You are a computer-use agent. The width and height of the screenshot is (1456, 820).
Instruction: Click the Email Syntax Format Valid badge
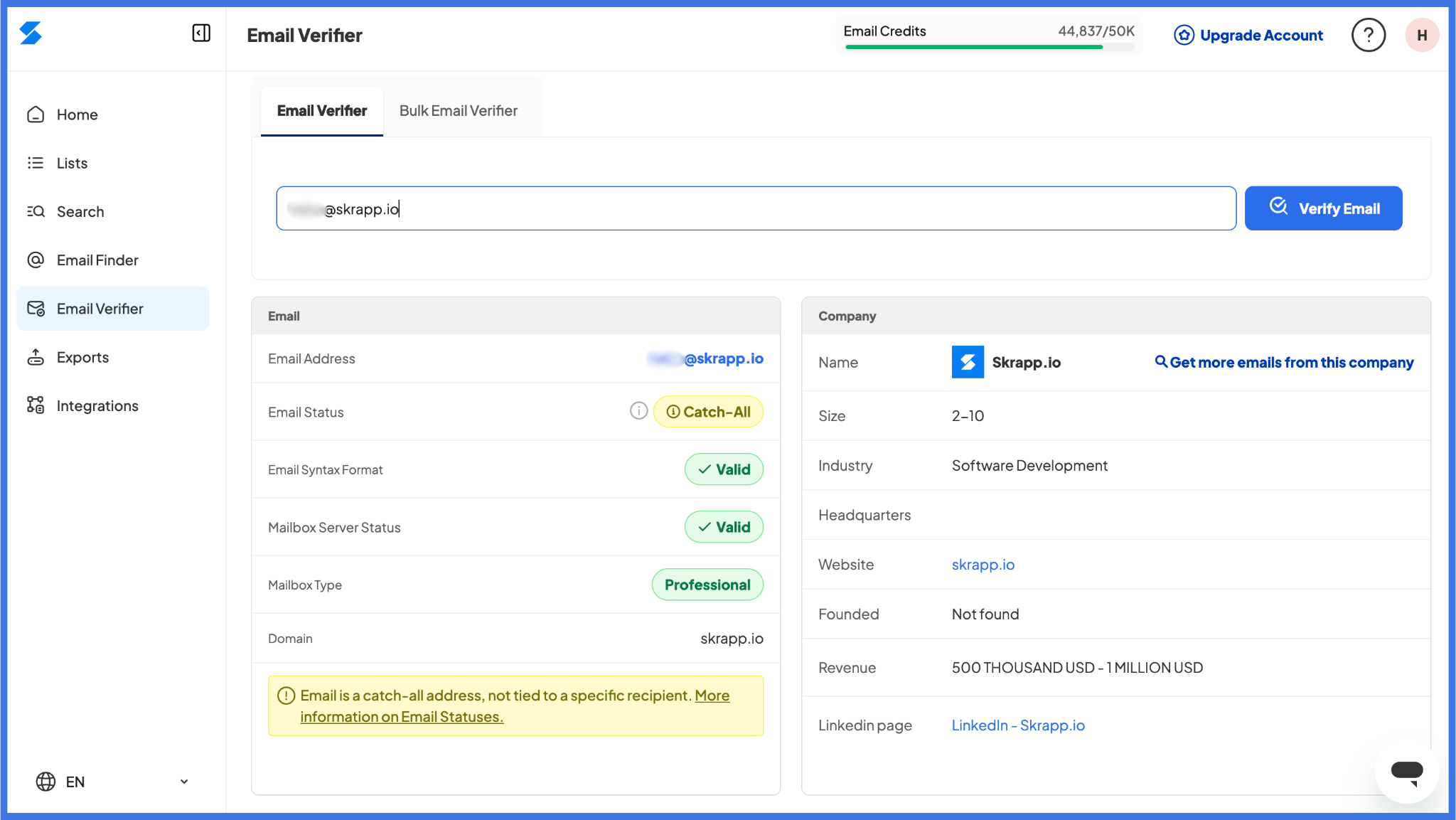[724, 469]
